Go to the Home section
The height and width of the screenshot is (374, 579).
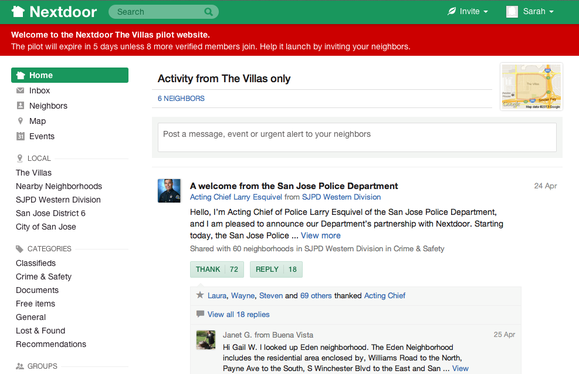tap(70, 75)
